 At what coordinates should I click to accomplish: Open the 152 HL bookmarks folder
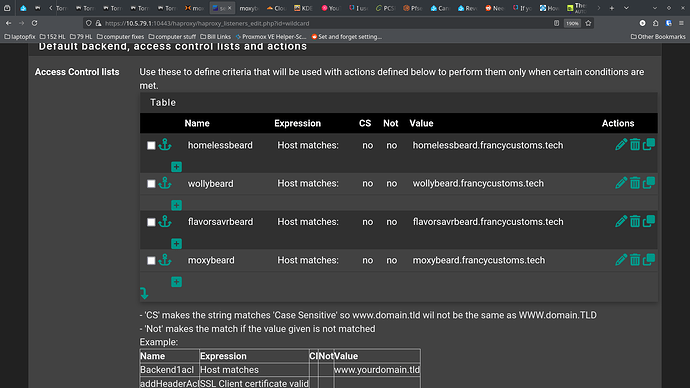click(x=52, y=37)
